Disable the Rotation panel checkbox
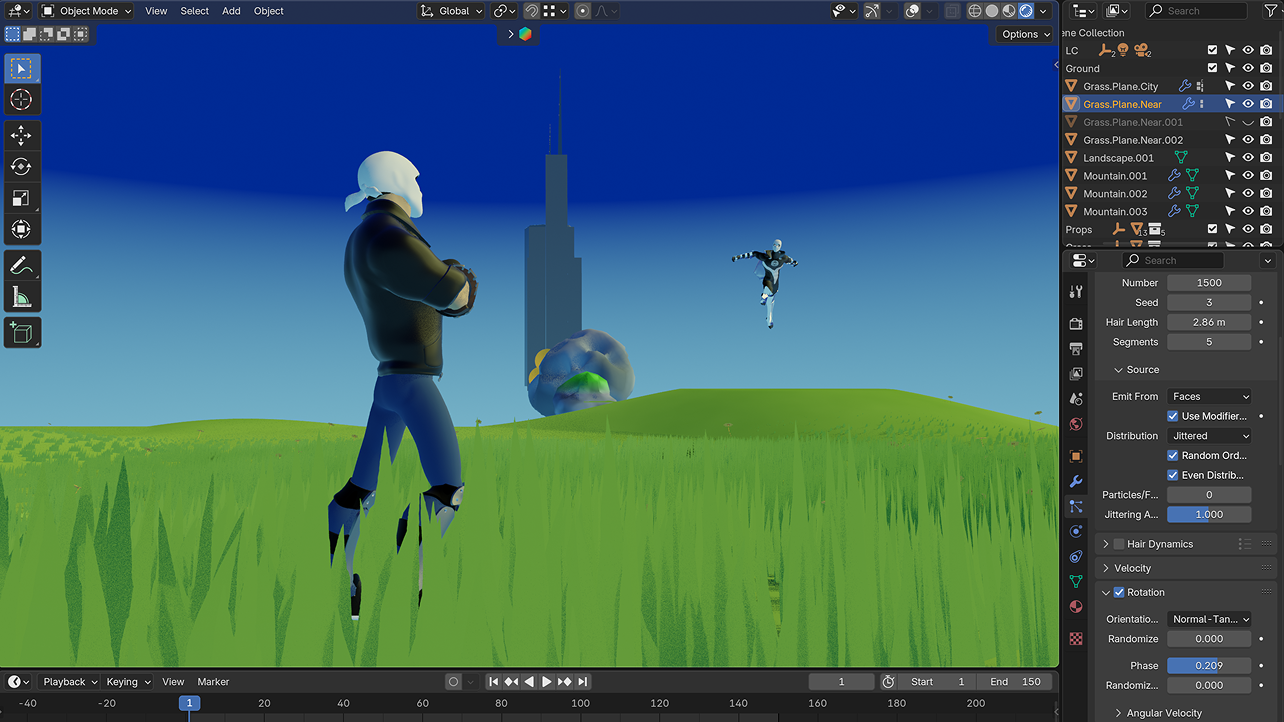The height and width of the screenshot is (722, 1284). pyautogui.click(x=1119, y=592)
